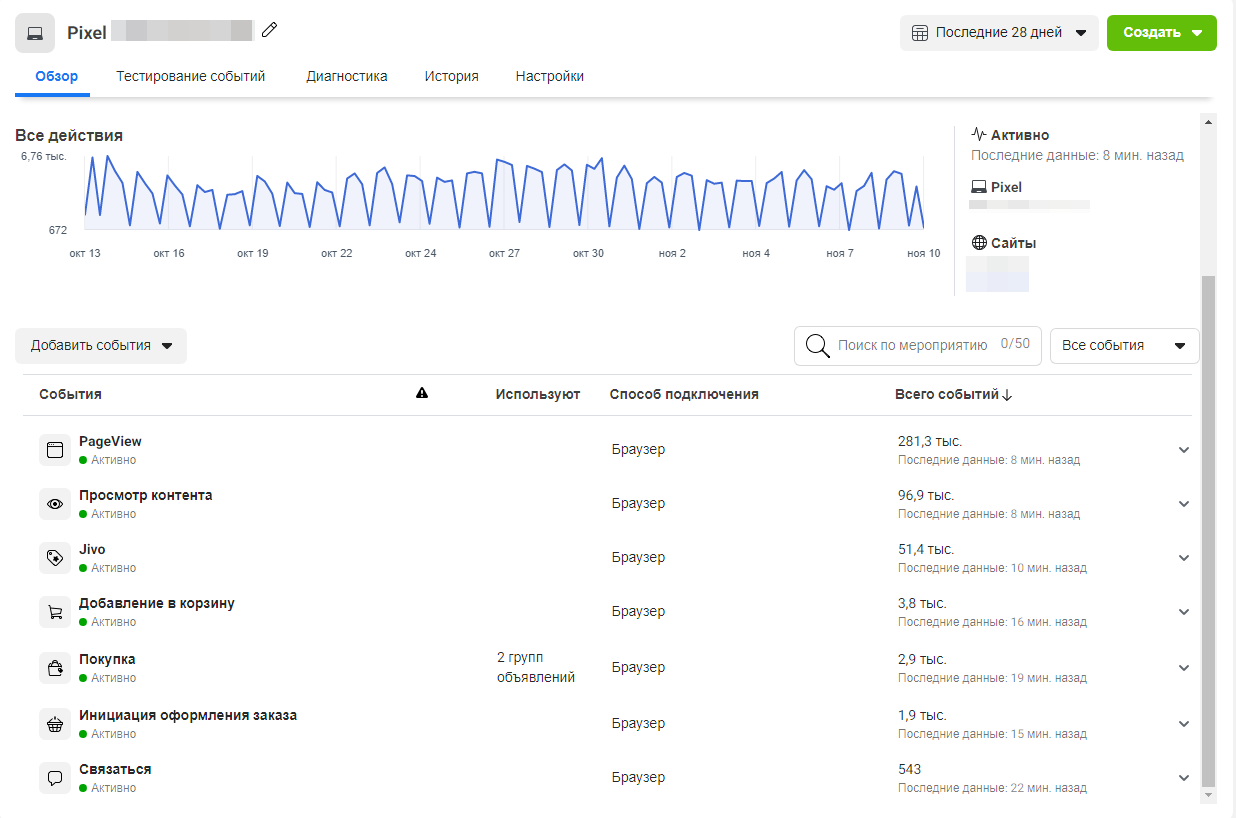Switch to the Тестирование событий tab

[191, 76]
